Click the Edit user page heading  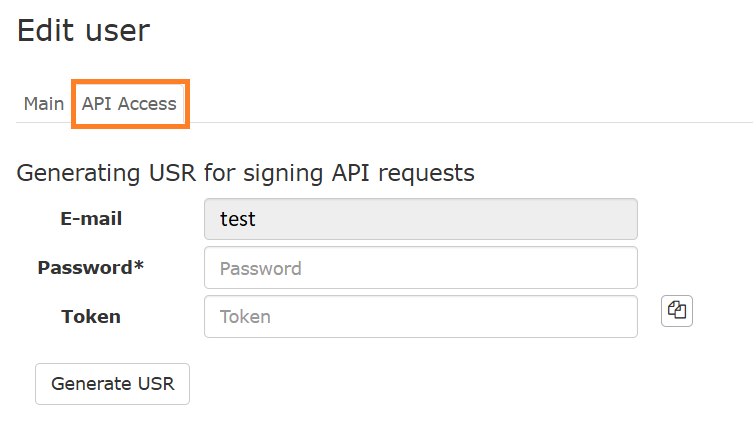(x=83, y=30)
